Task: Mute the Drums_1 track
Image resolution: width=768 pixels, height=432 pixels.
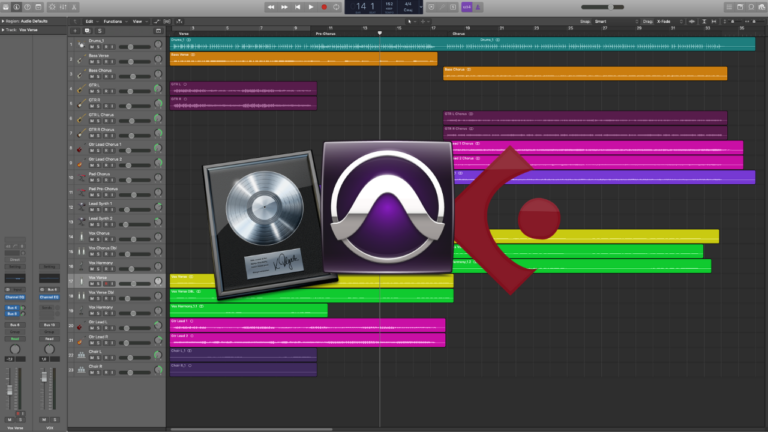Action: 92,47
